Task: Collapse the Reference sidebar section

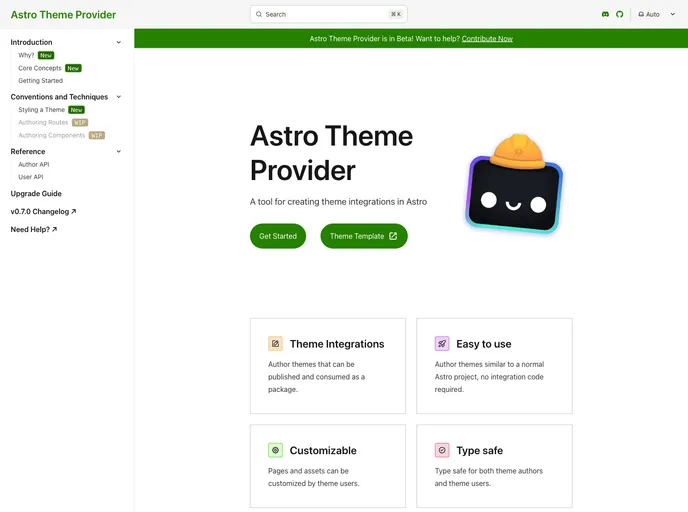Action: pyautogui.click(x=66, y=151)
